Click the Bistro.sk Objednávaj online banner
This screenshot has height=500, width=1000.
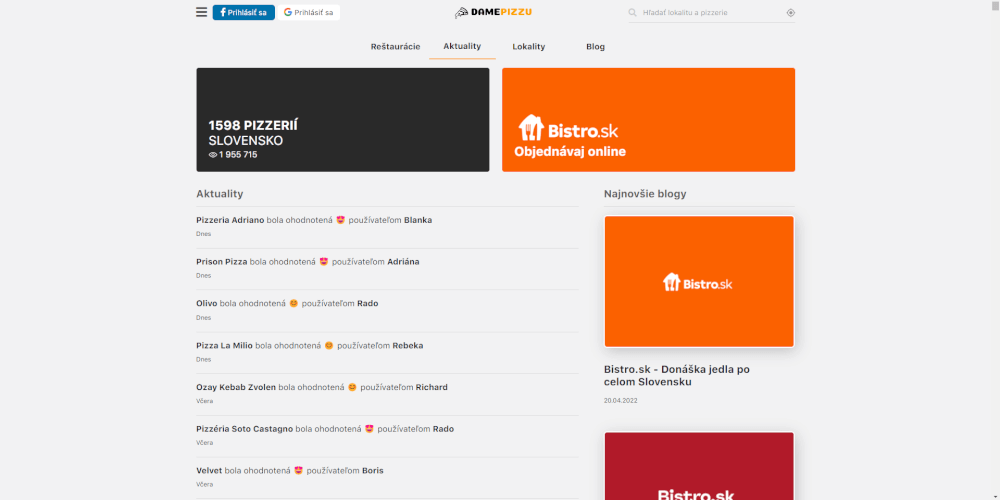648,120
